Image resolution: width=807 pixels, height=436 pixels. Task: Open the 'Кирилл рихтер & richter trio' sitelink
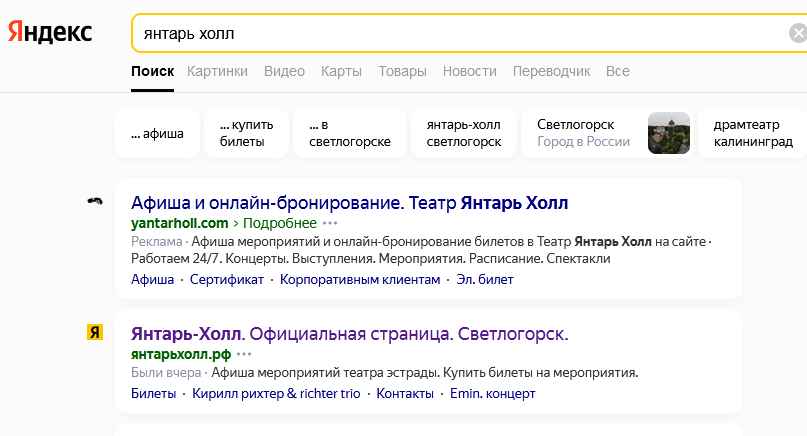pos(276,394)
